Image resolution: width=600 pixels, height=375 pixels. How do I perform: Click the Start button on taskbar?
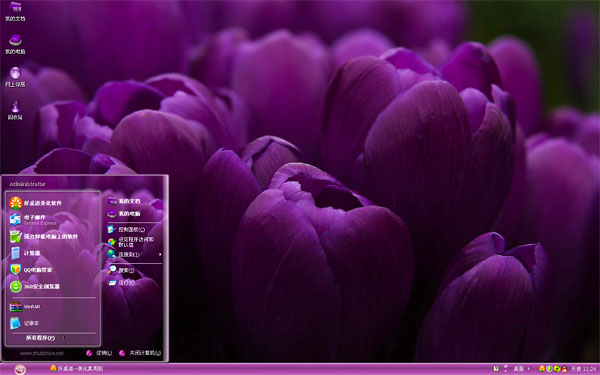click(20, 369)
